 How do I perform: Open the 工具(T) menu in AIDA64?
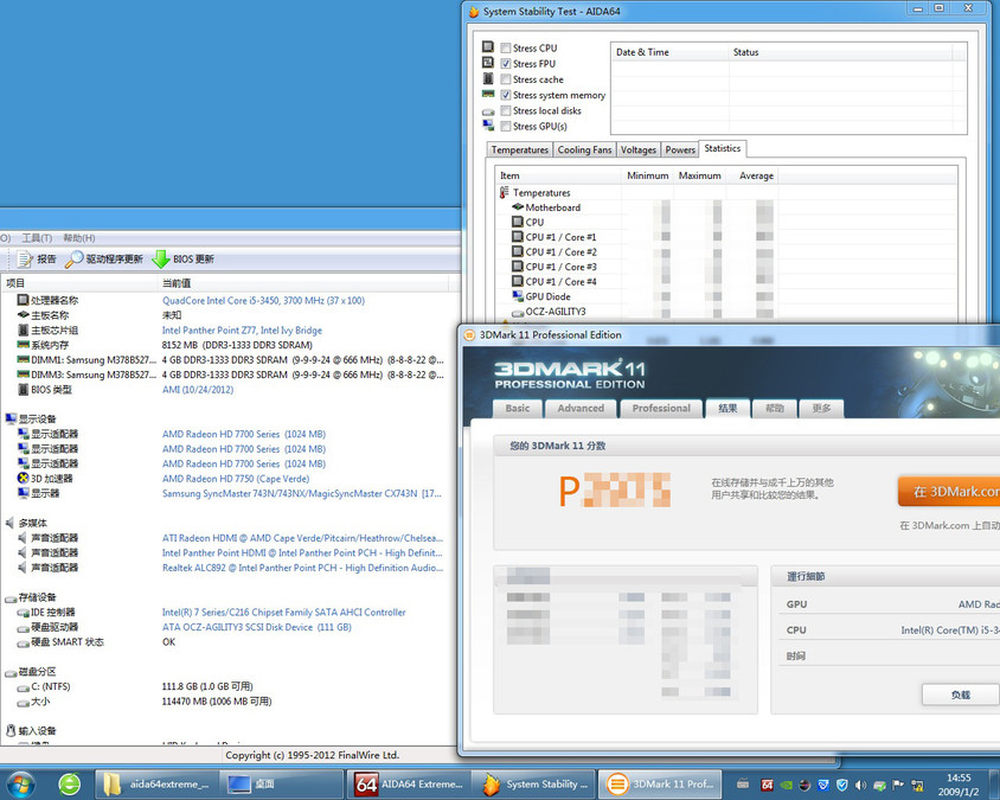[x=37, y=238]
